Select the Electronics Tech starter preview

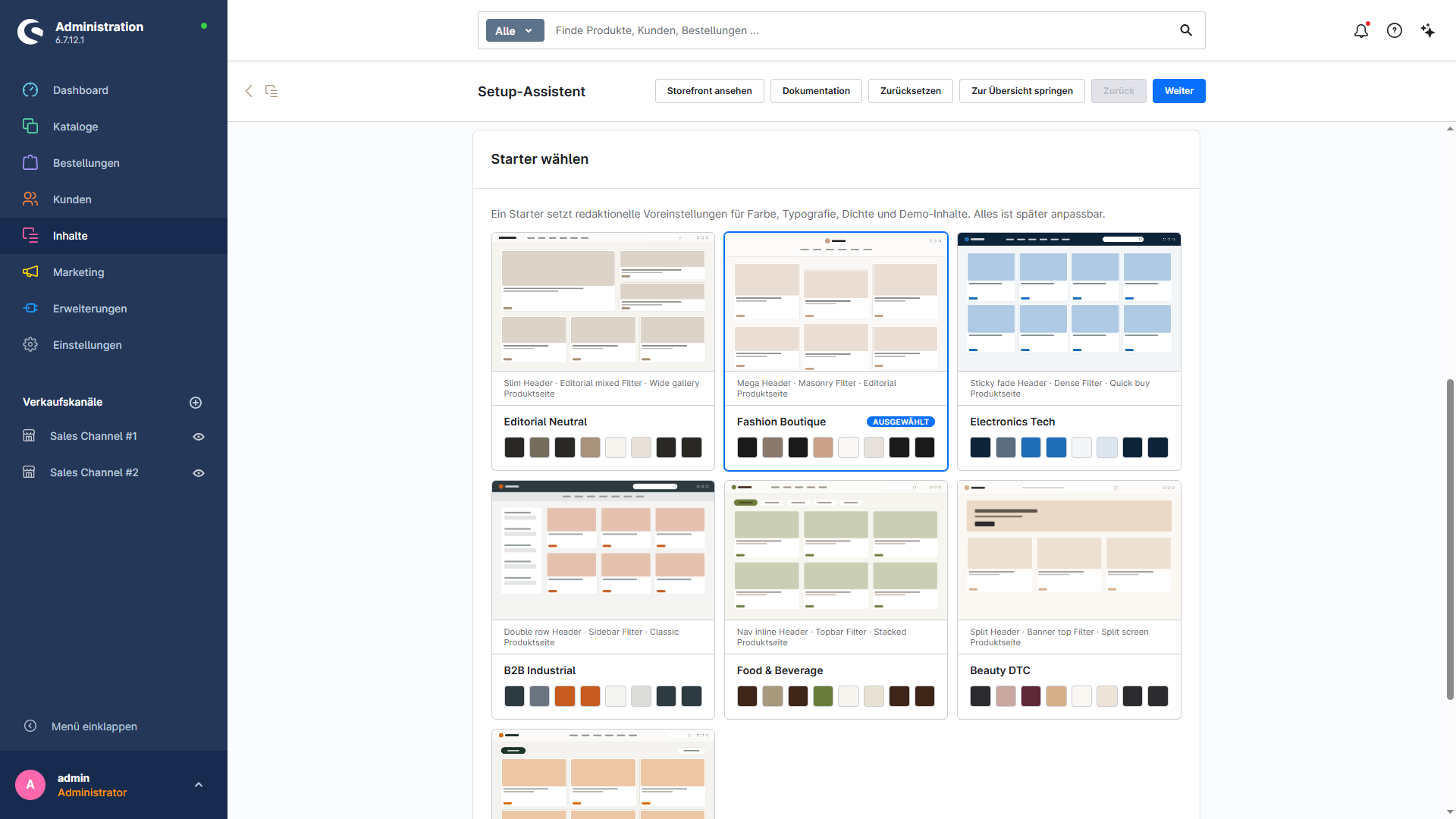[1069, 302]
